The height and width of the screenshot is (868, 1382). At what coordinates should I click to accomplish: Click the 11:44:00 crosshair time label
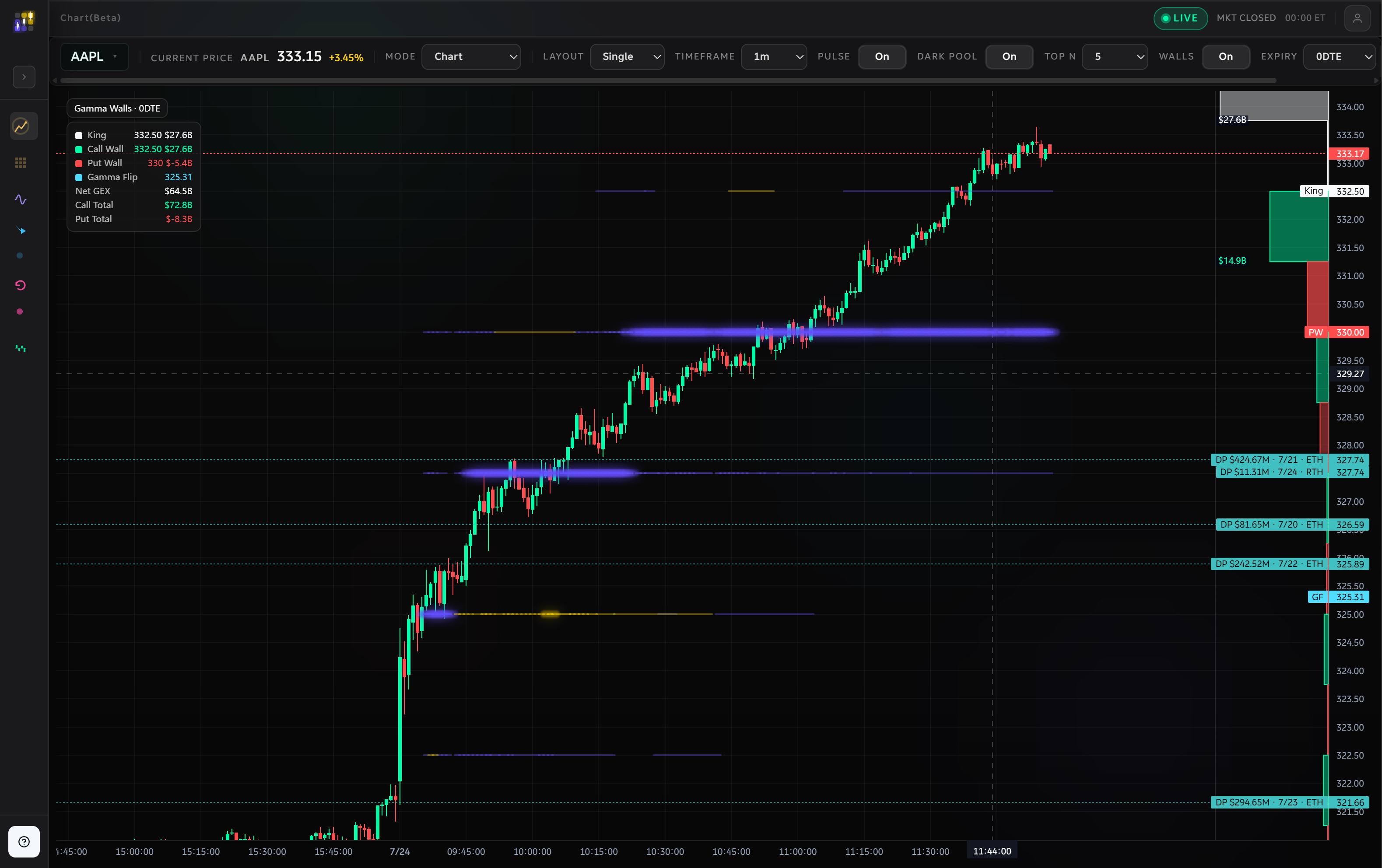(x=992, y=851)
